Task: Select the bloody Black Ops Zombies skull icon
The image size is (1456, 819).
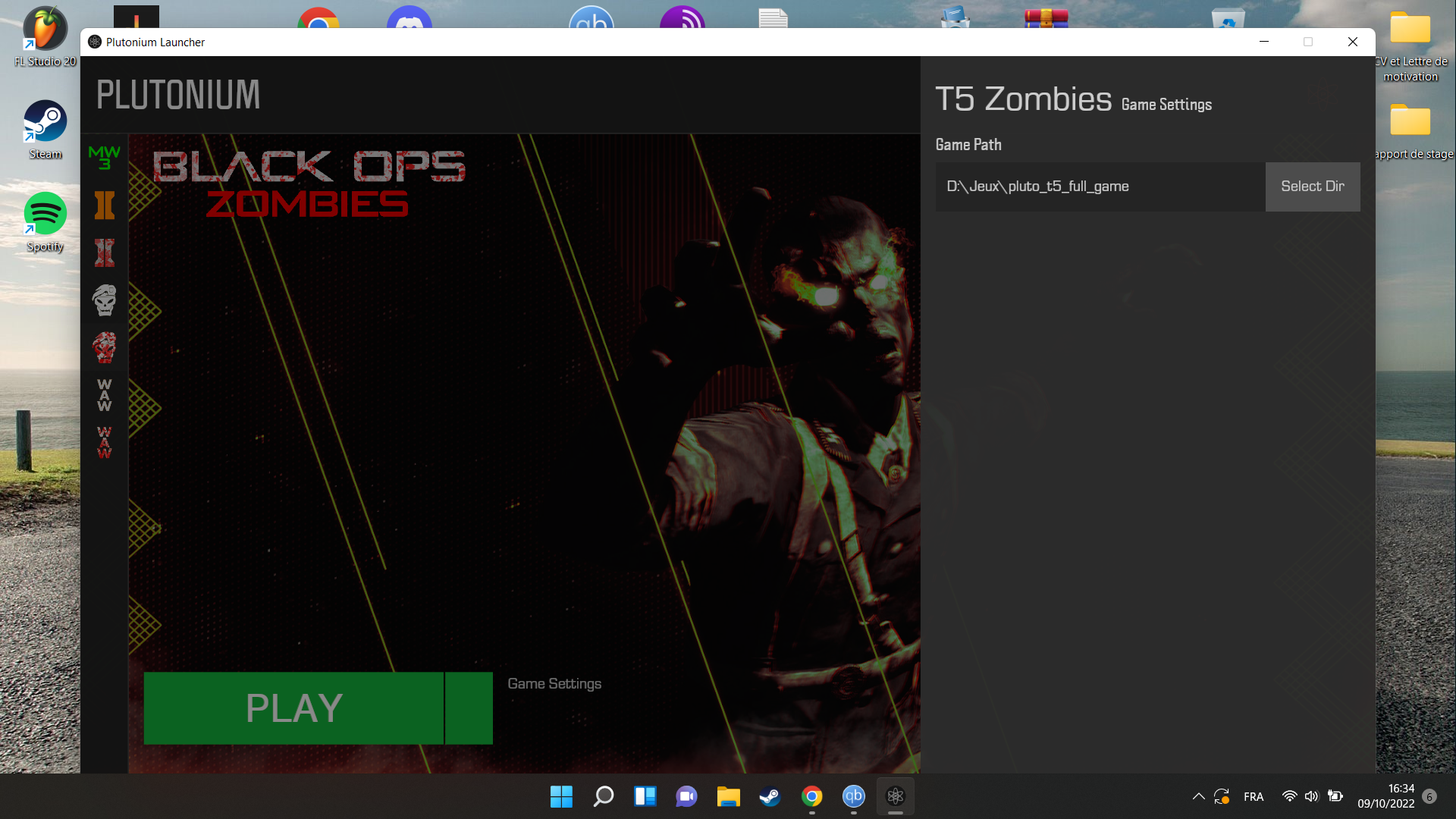Action: [105, 347]
